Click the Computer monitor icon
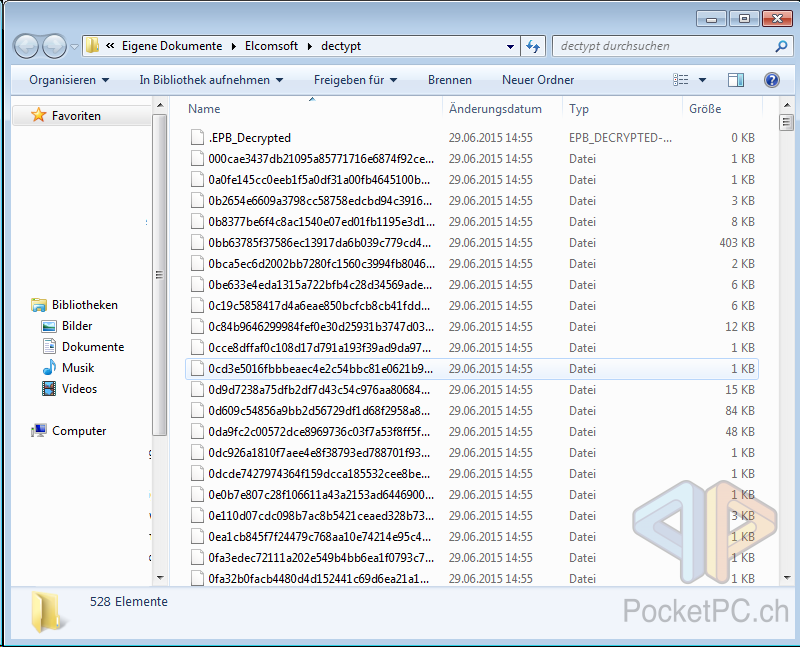The width and height of the screenshot is (800, 647). pyautogui.click(x=39, y=431)
